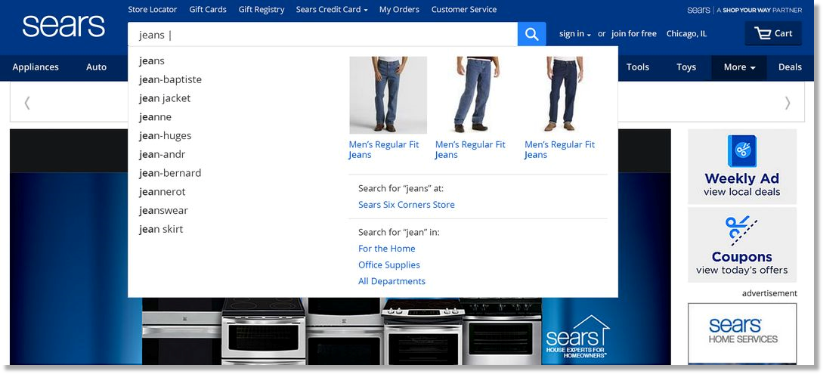Open the Sears Home Services advertisement

(x=742, y=333)
